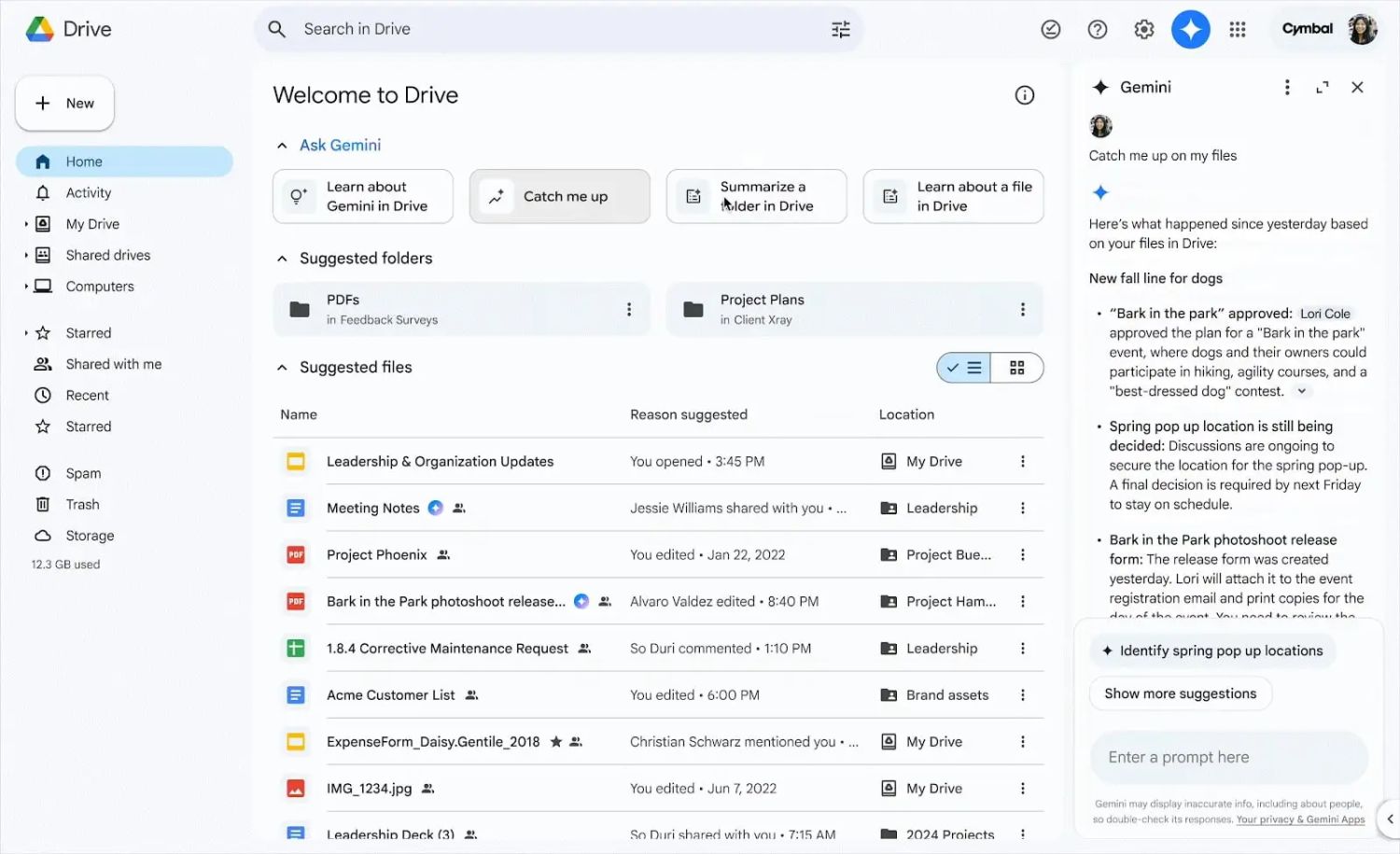Click the Catch me up button
Viewport: 1400px width, 854px height.
click(559, 197)
